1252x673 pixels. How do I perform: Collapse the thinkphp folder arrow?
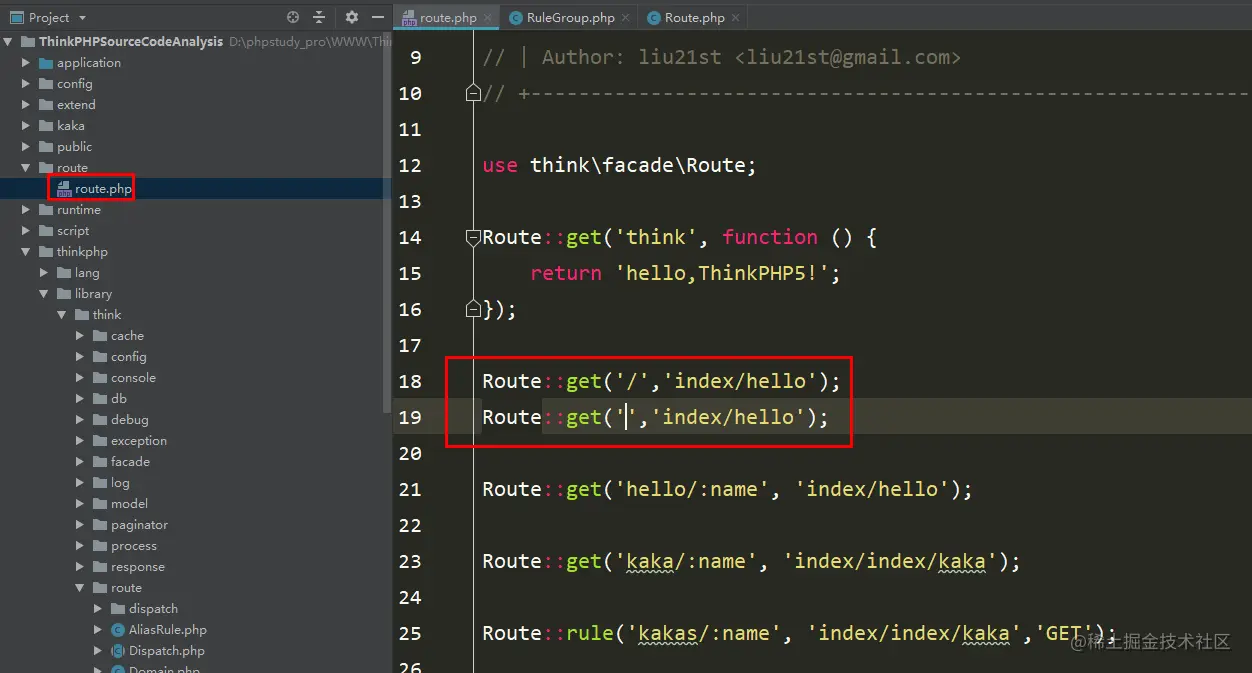(x=26, y=252)
